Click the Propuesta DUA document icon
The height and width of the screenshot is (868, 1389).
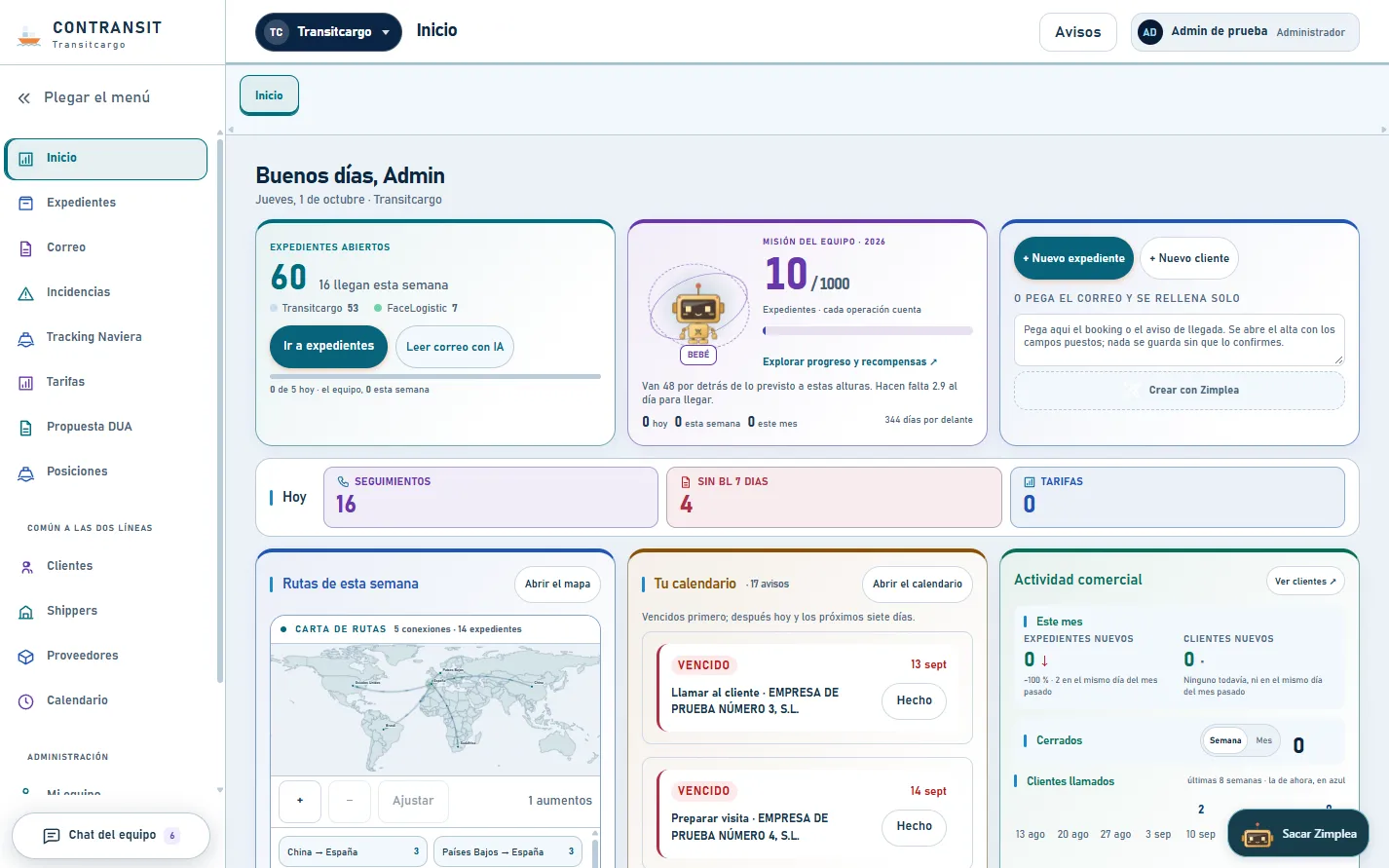[x=26, y=428]
